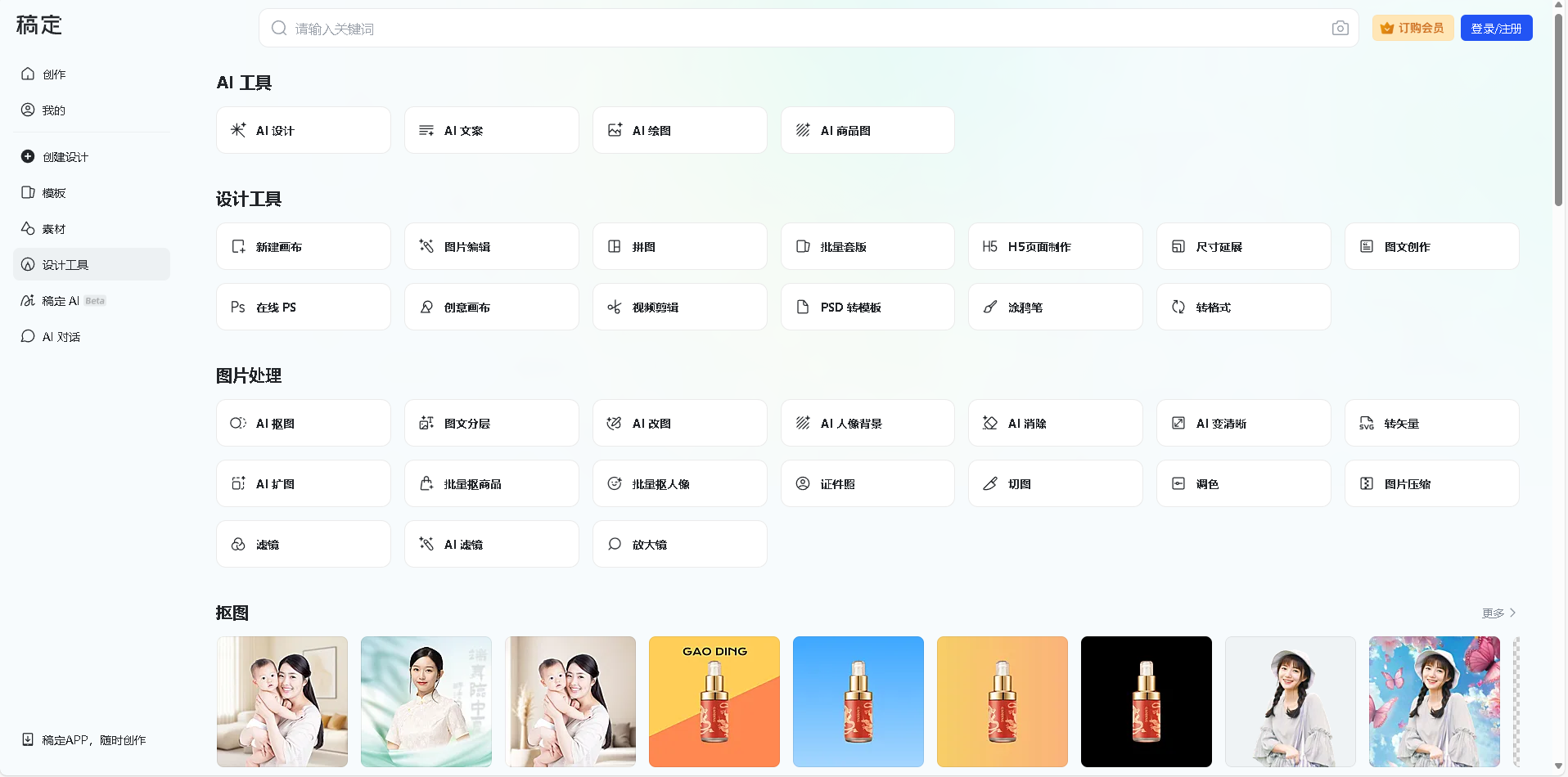Open the black background perfume bottle thumbnail
Screen dimensions: 1568x777
click(x=1146, y=701)
